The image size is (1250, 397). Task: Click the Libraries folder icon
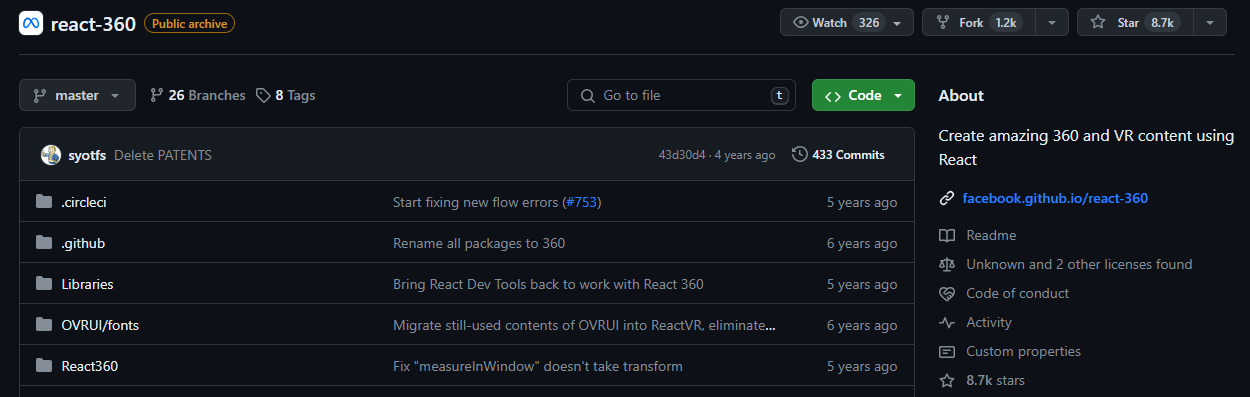(x=44, y=284)
